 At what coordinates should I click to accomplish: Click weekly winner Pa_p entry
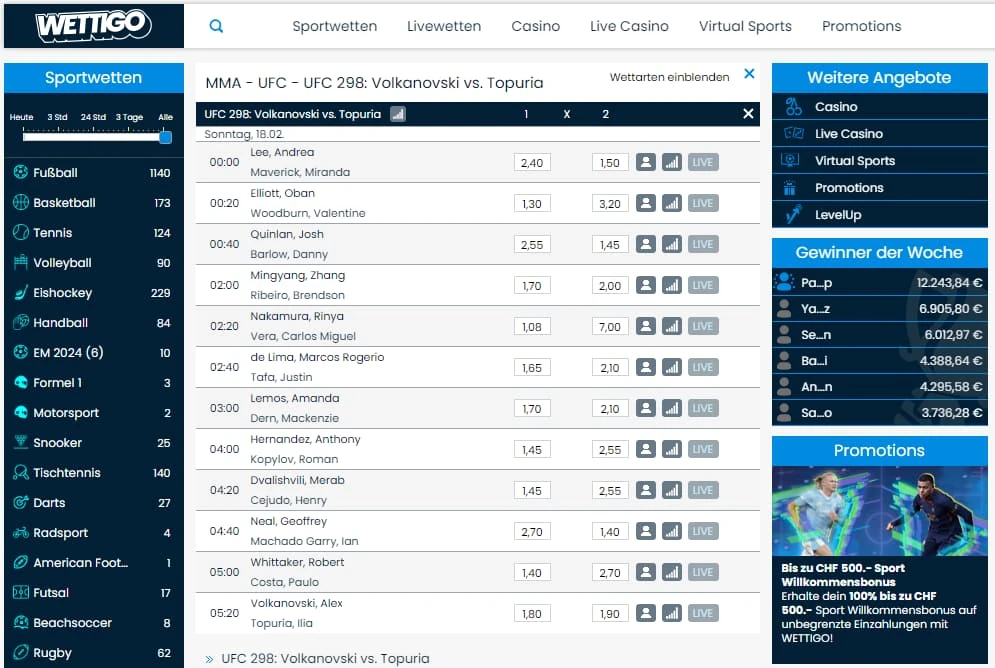pyautogui.click(x=880, y=282)
